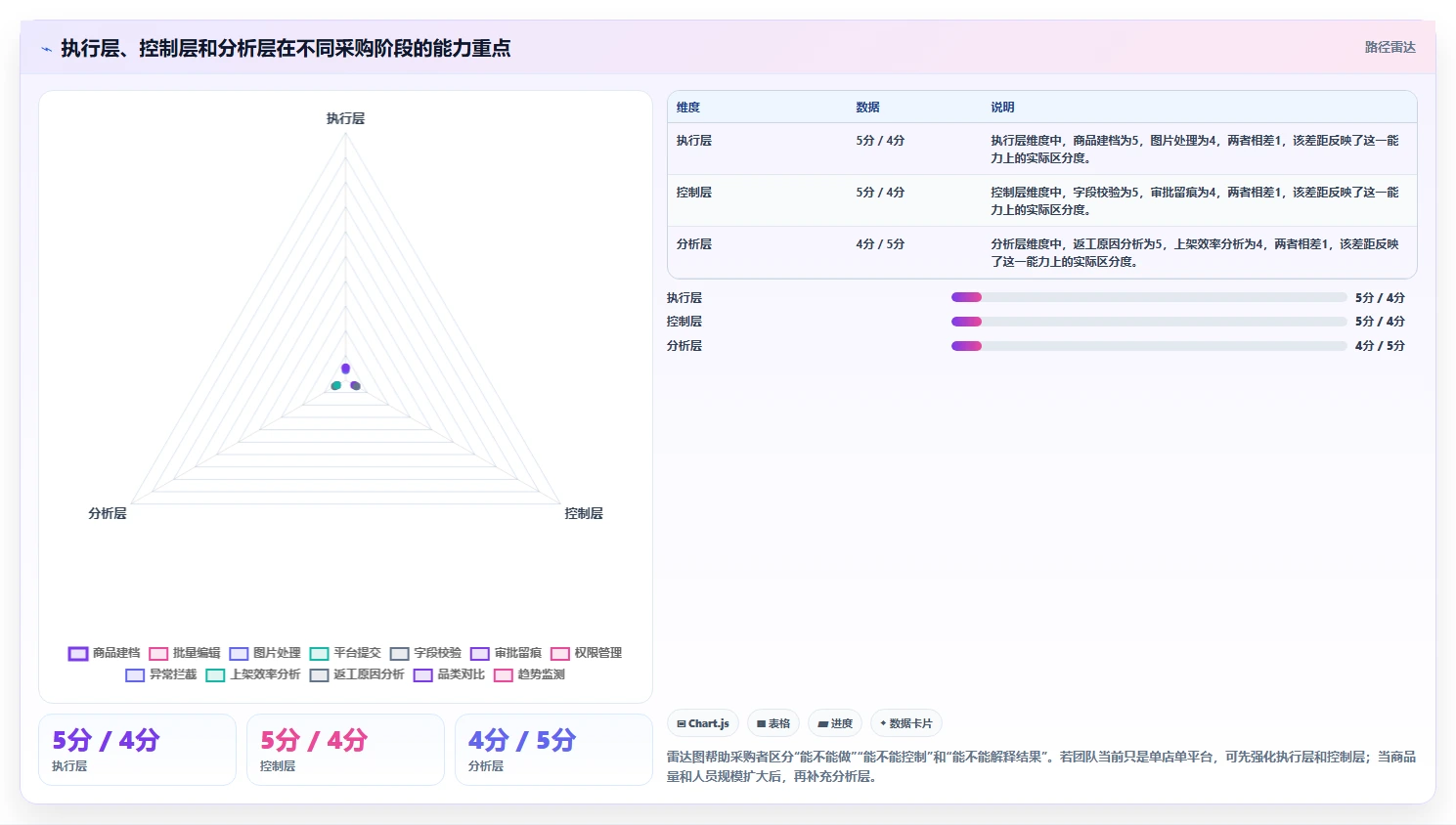Image resolution: width=1456 pixels, height=825 pixels.
Task: Hide the 品类对比 dataset in the legend
Action: point(449,674)
